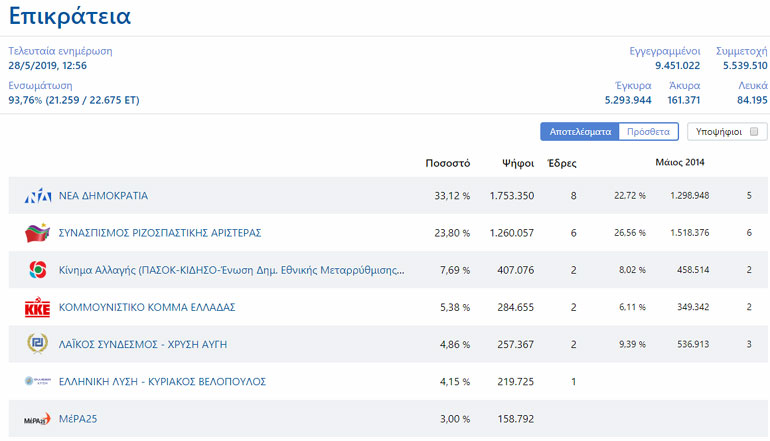This screenshot has height=441, width=770.
Task: Click the Επικράτεια page heading
Action: coord(69,17)
